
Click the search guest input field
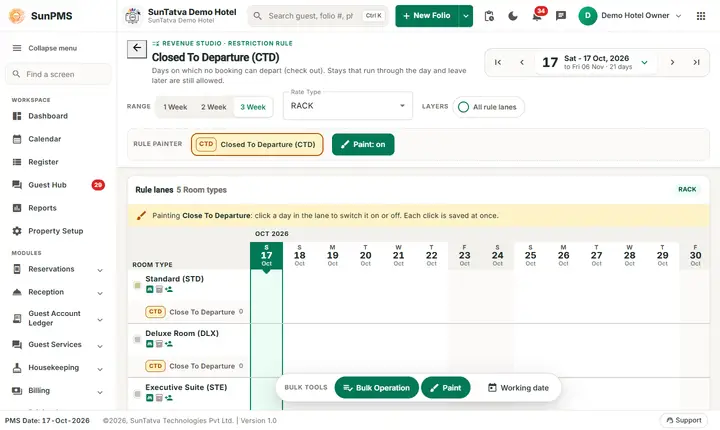[318, 16]
